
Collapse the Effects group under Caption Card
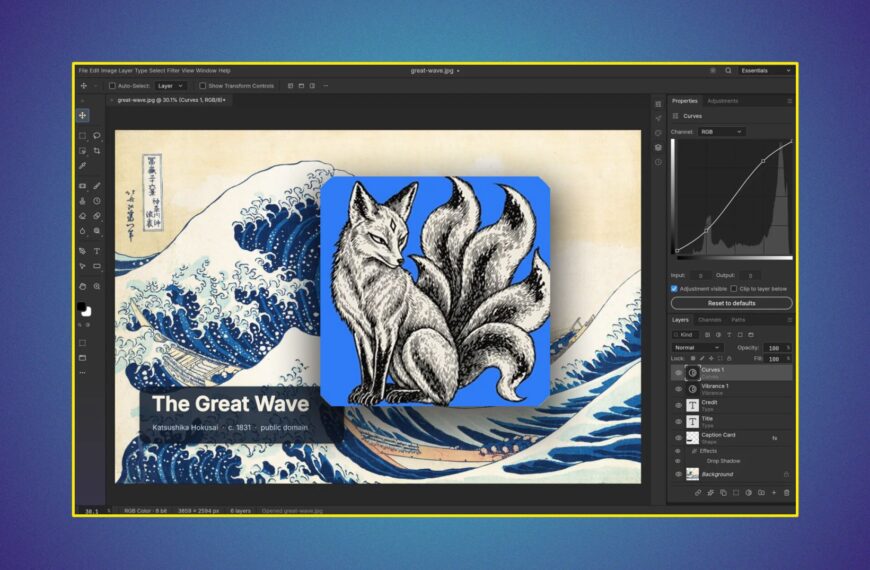694,451
